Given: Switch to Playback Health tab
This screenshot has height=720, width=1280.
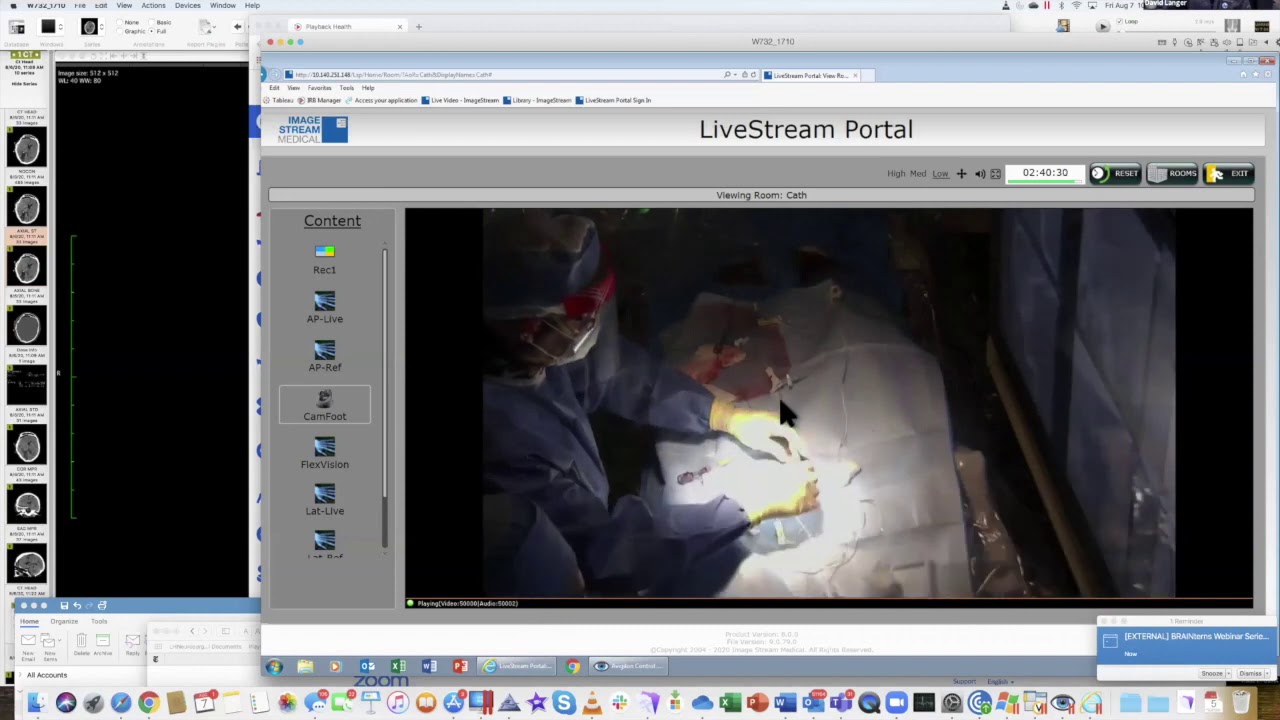Looking at the screenshot, I should [x=349, y=27].
